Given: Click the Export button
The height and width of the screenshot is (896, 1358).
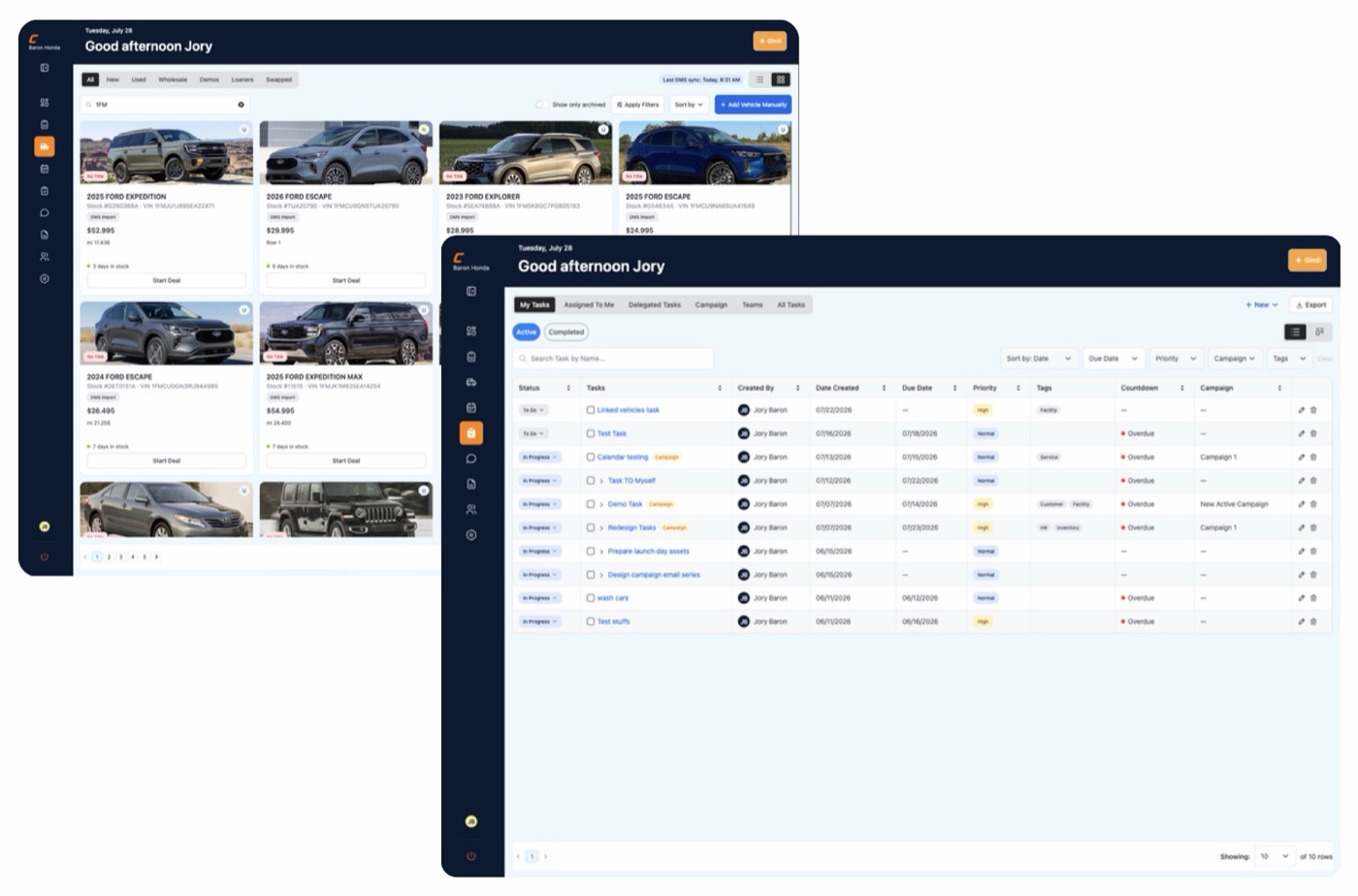Looking at the screenshot, I should (1310, 304).
